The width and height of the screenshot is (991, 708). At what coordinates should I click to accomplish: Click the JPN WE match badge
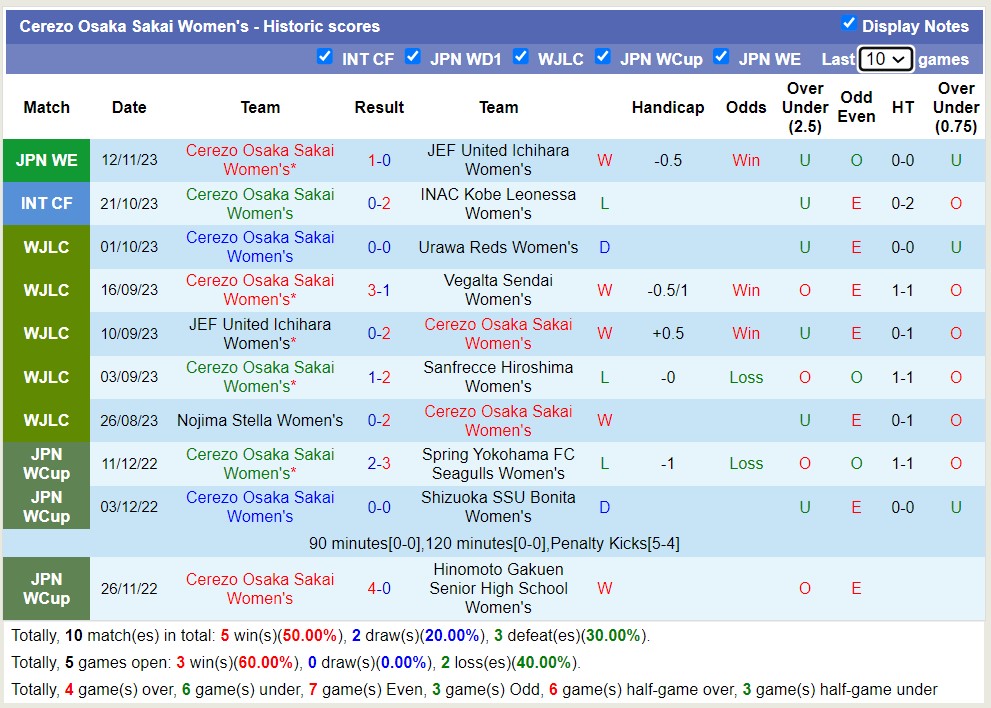[47, 160]
